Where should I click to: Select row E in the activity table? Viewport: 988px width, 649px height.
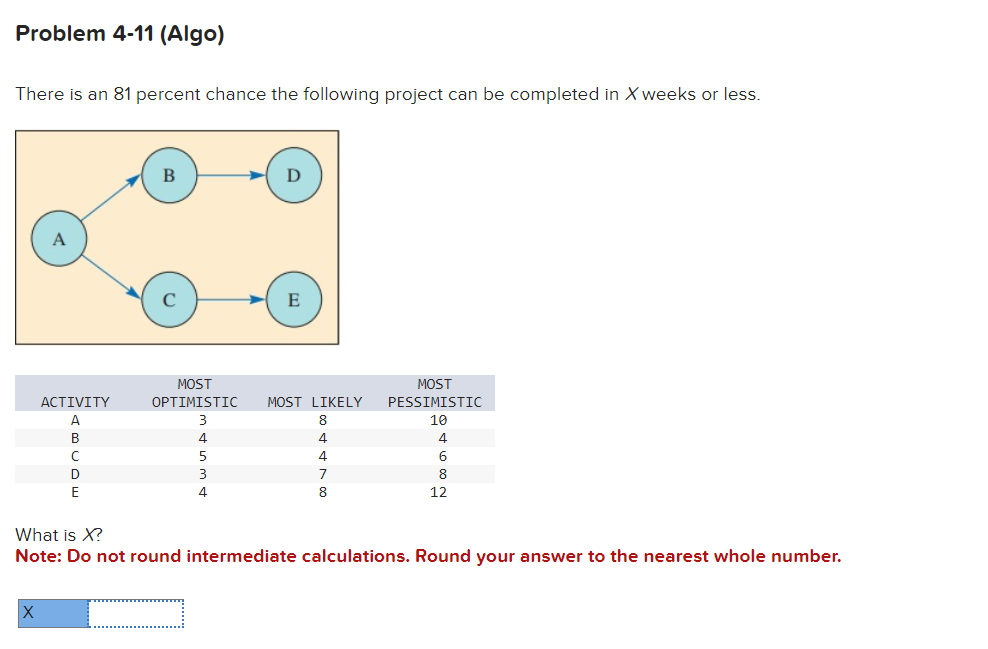(x=75, y=491)
